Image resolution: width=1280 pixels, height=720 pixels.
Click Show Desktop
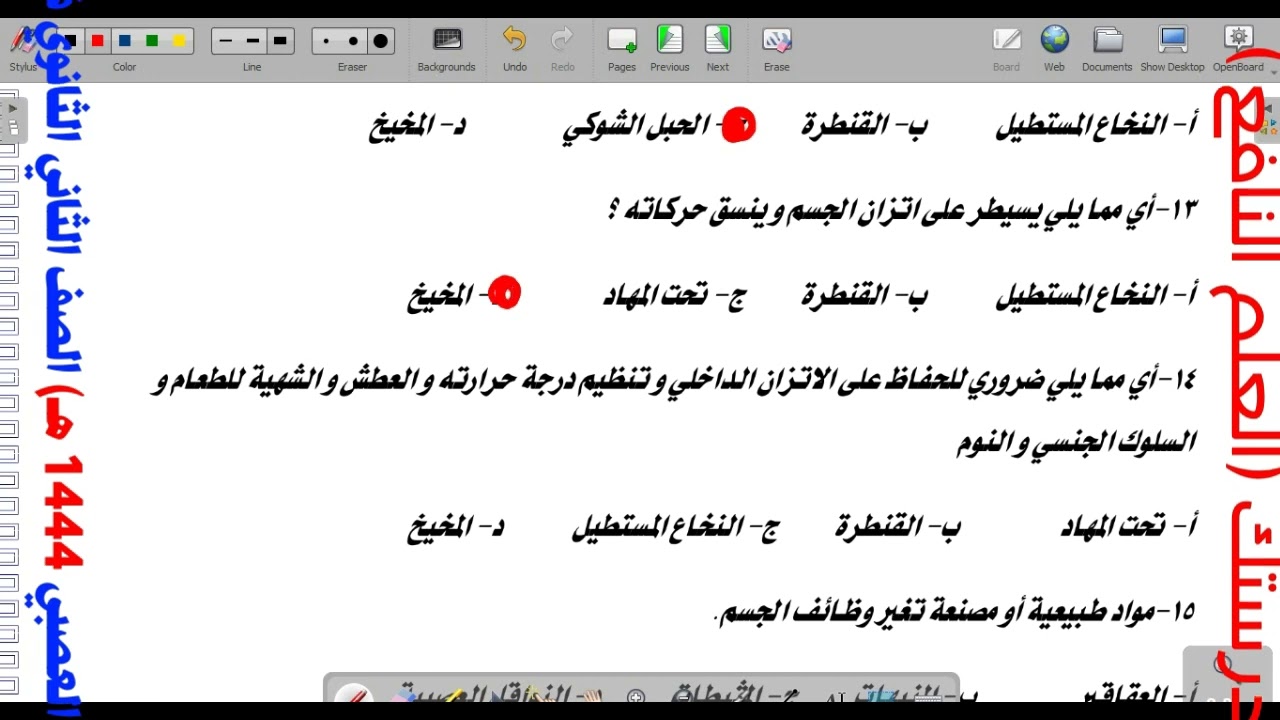[1172, 49]
